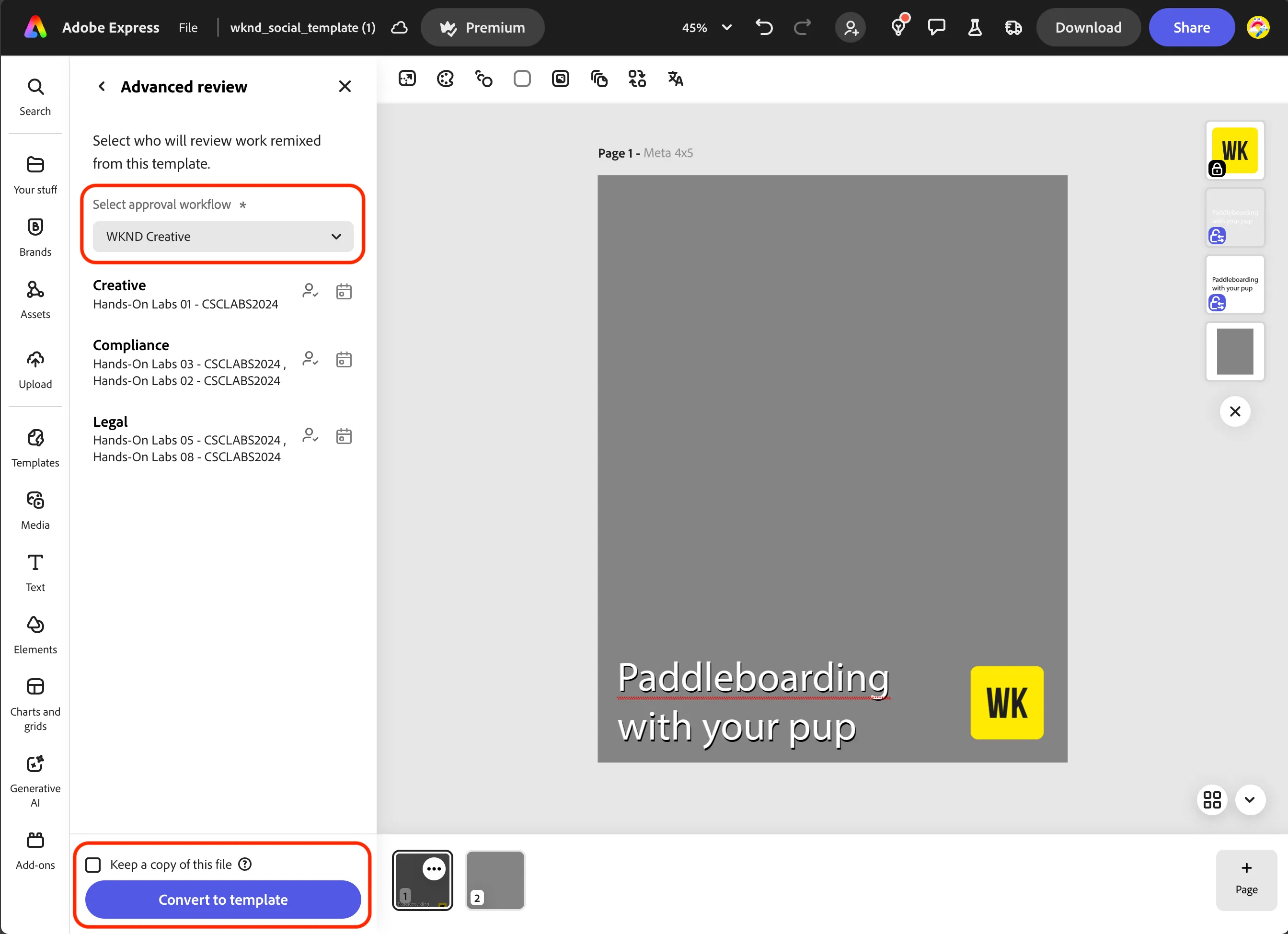
Task: Add a new page with the Page button
Action: pyautogui.click(x=1246, y=879)
